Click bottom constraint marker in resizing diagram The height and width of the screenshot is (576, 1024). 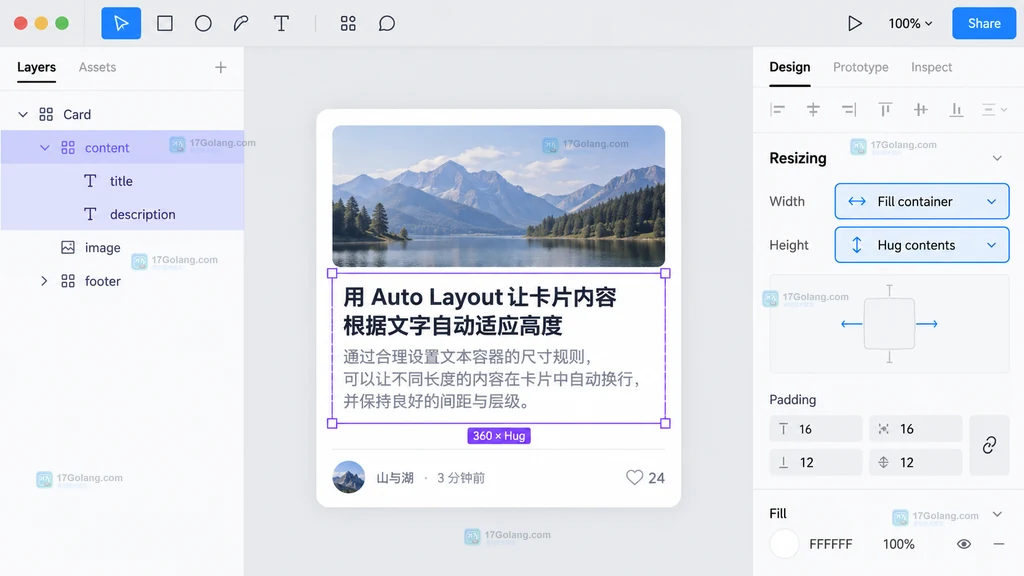[889, 357]
